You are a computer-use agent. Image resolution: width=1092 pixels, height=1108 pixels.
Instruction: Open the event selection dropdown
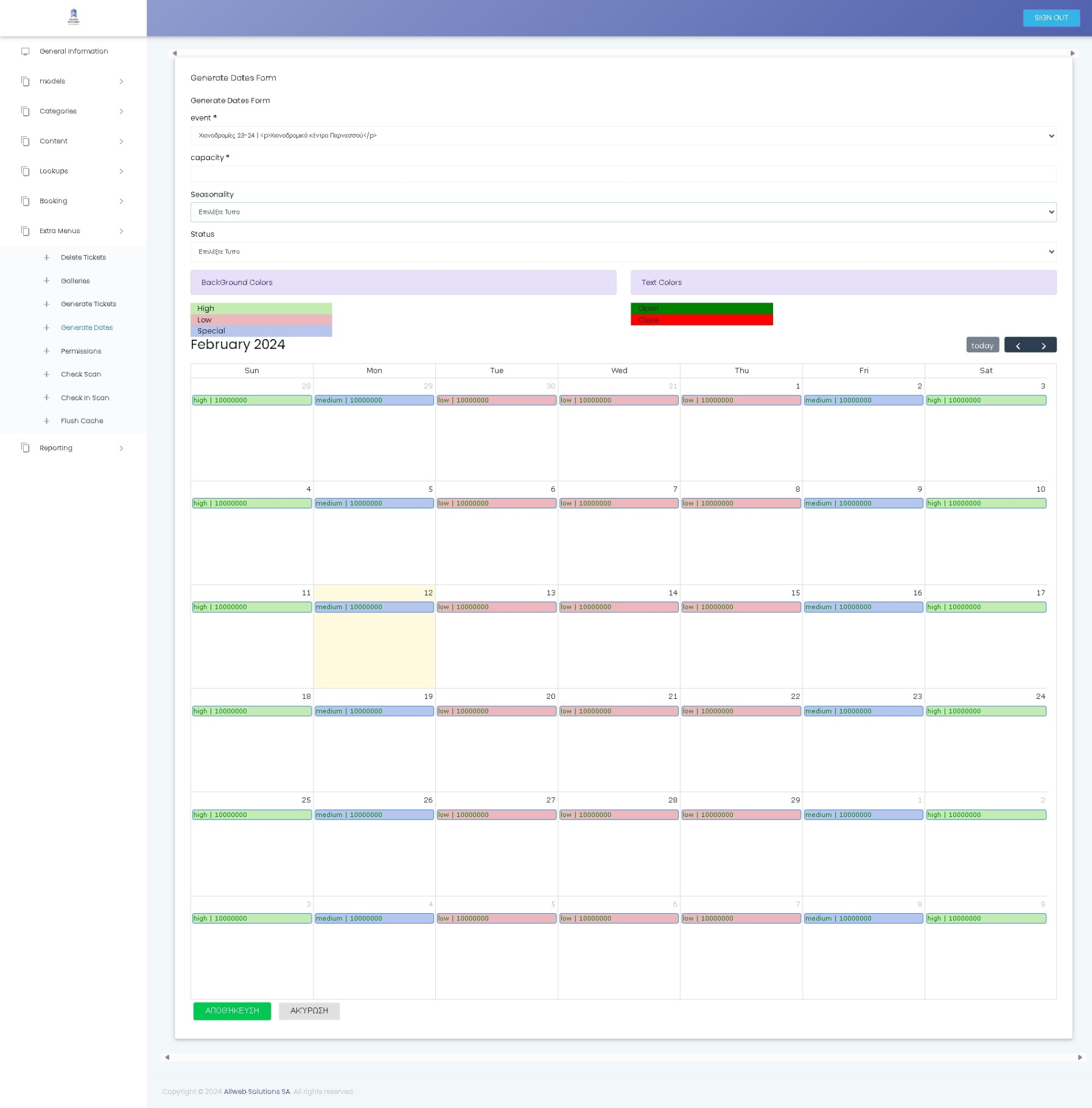click(x=623, y=136)
